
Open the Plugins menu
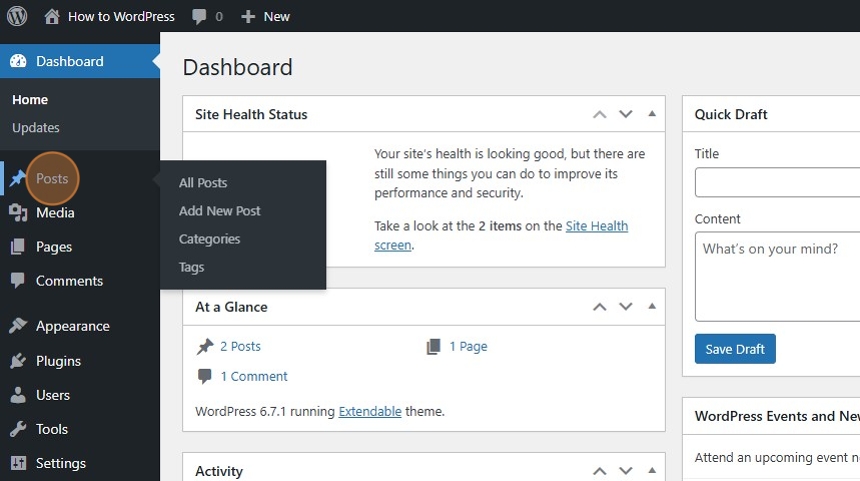click(x=58, y=361)
